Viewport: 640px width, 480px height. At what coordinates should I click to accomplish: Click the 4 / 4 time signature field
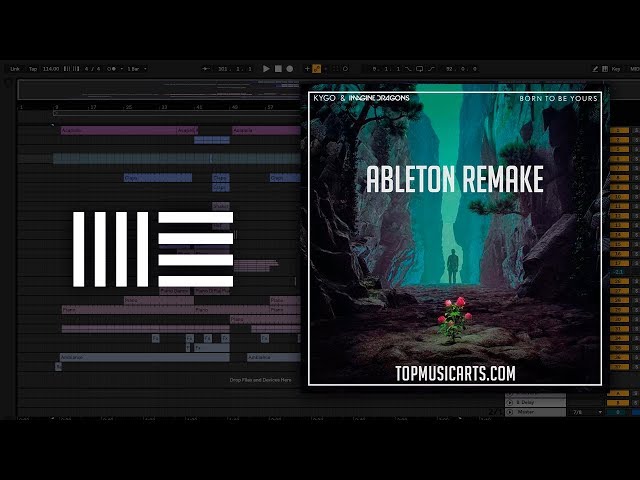click(x=91, y=69)
